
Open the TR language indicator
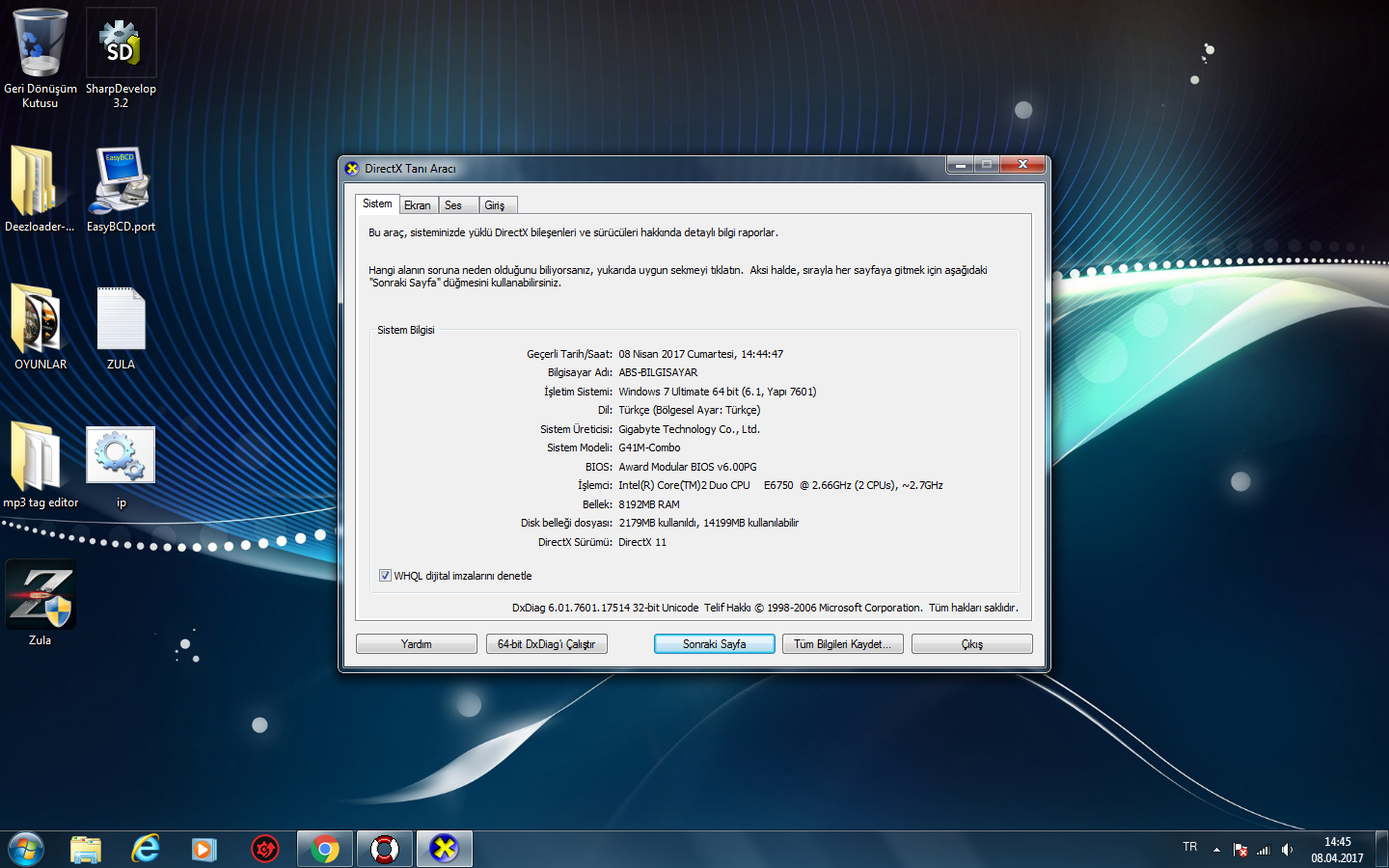pos(1190,847)
